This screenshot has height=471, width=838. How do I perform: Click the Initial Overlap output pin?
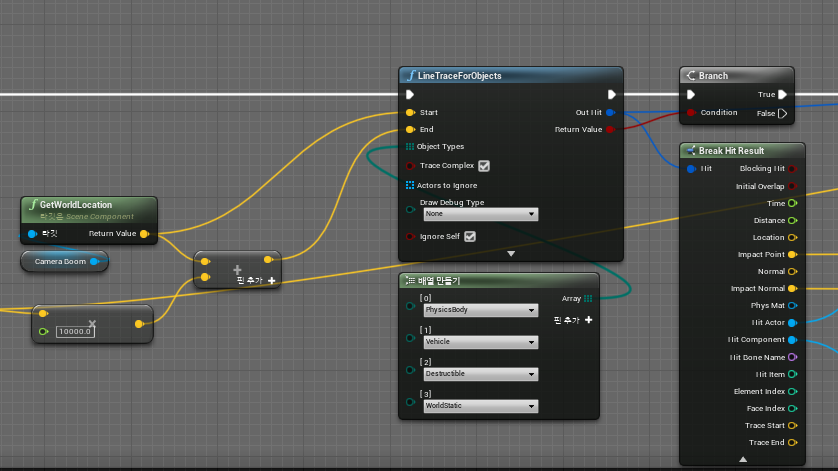(793, 186)
